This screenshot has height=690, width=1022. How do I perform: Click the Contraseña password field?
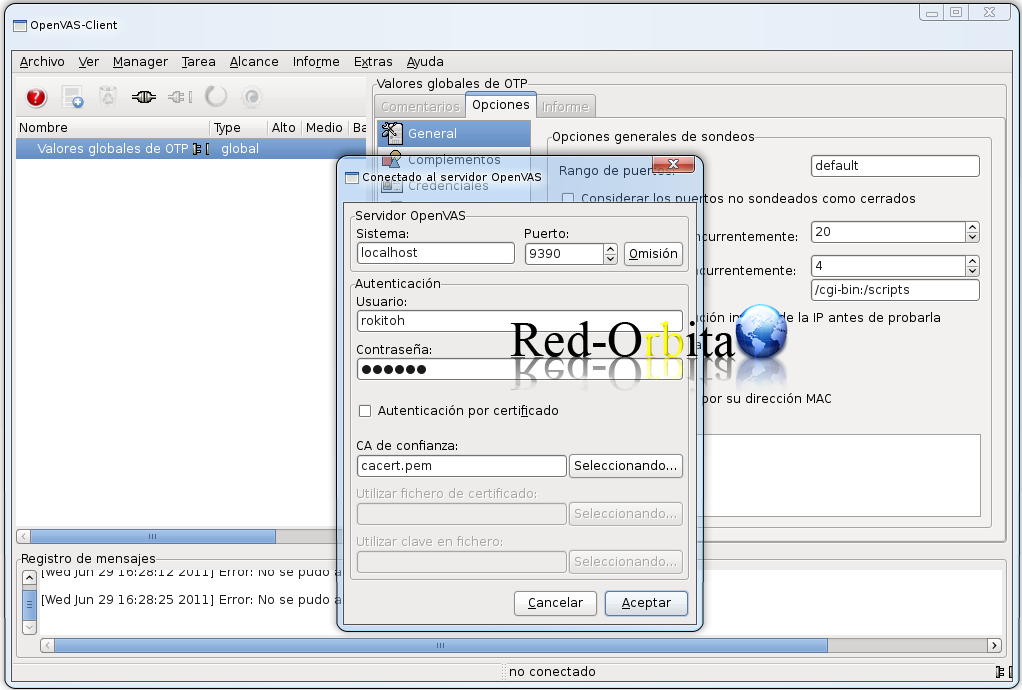[519, 369]
